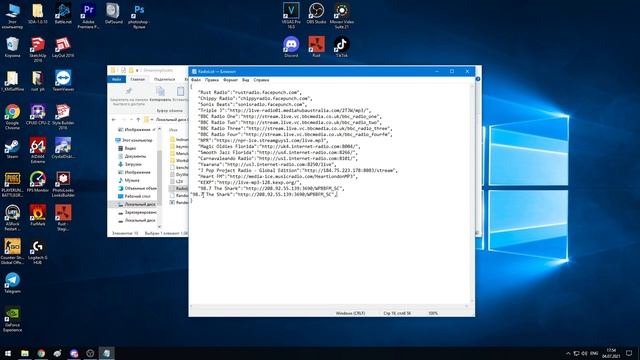Select the Battle.net desktop icon

point(63,13)
